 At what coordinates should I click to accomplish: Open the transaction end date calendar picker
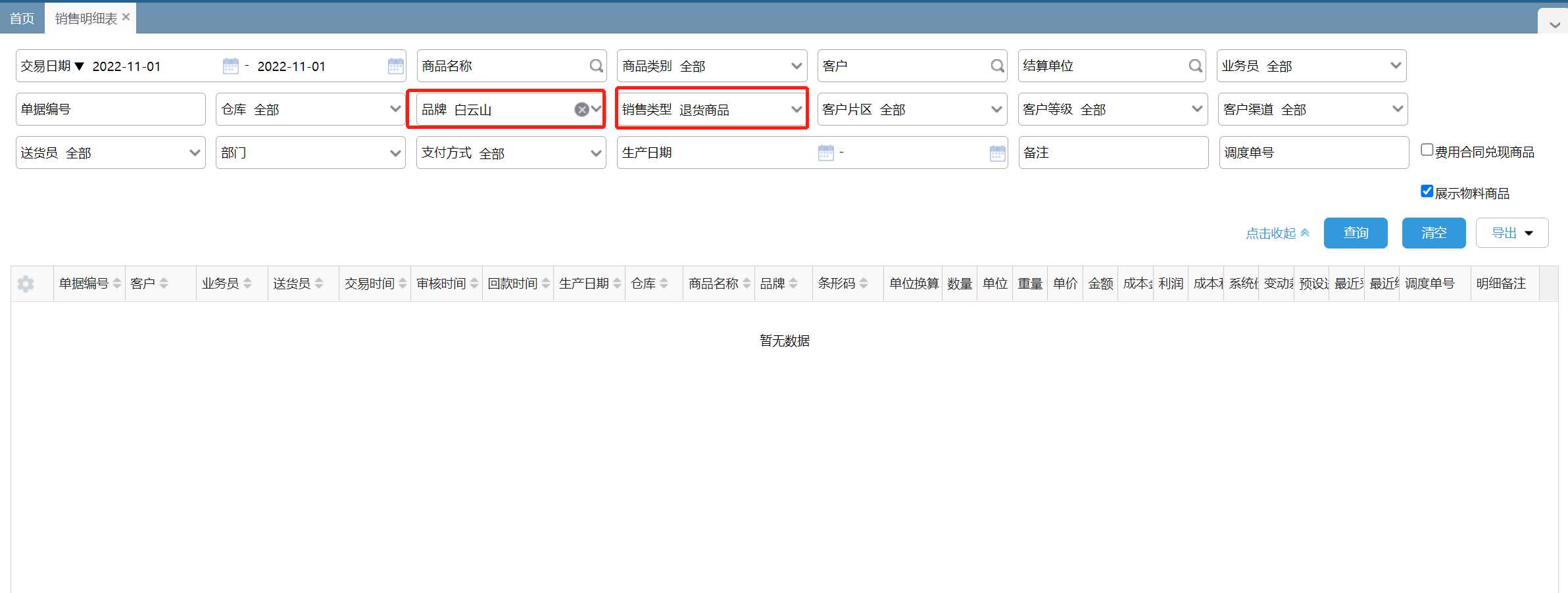[x=395, y=66]
